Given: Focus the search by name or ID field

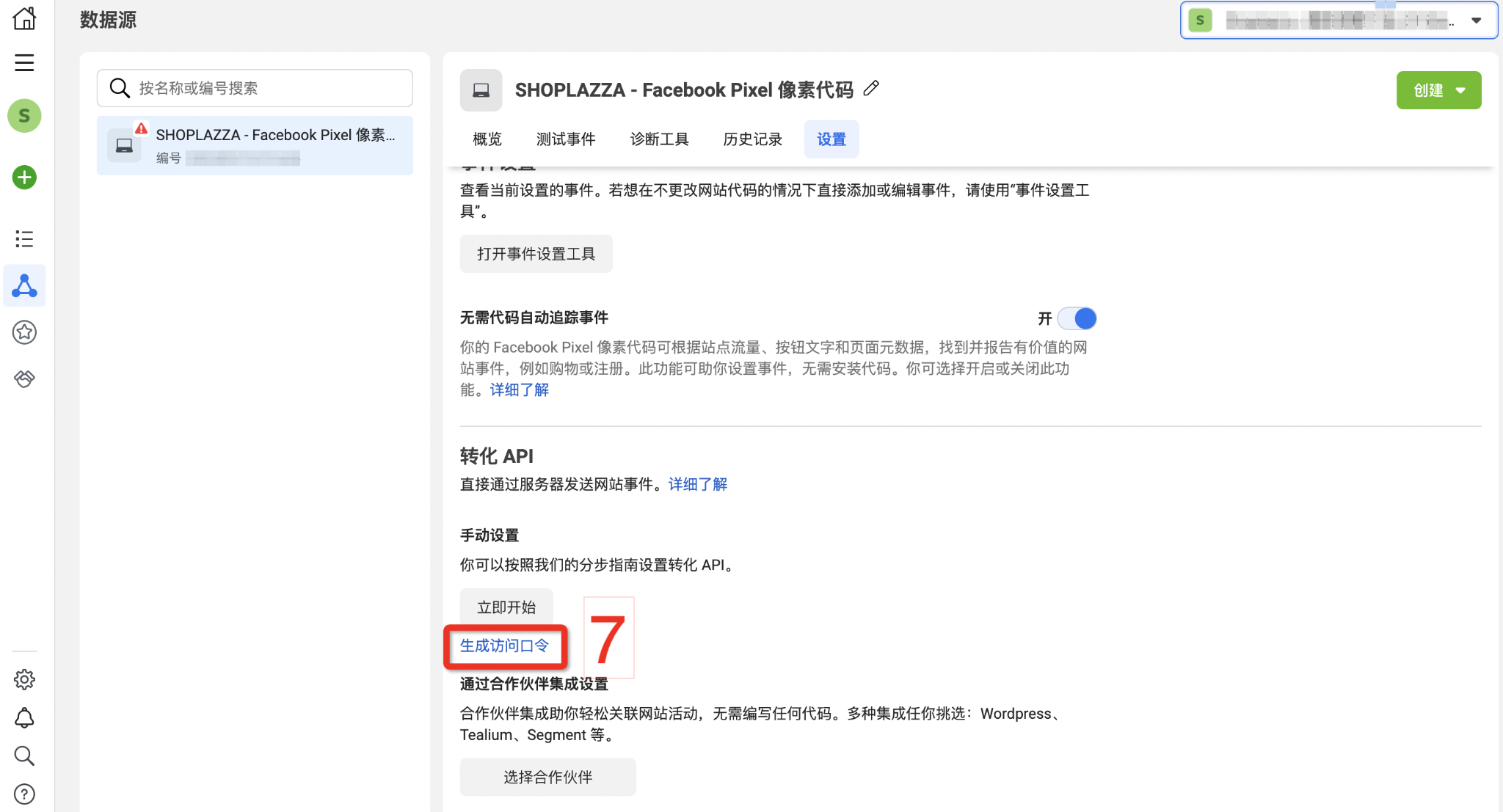Looking at the screenshot, I should click(x=255, y=88).
